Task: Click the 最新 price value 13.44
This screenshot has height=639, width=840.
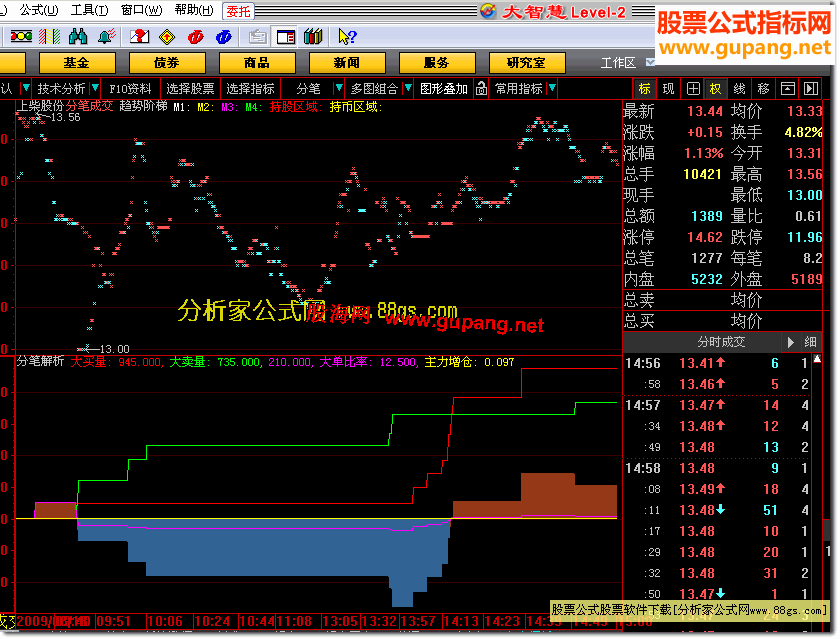Action: [x=704, y=111]
